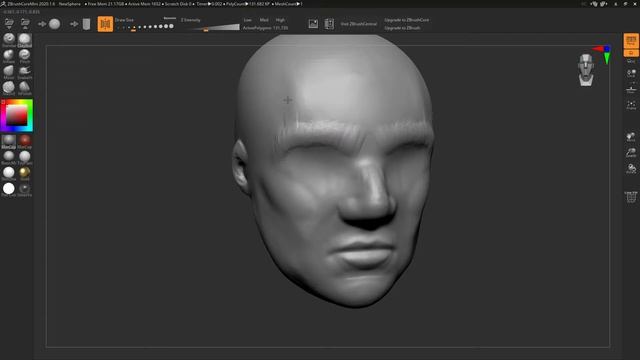Start a new sculpt from the sphere
The image size is (640, 360).
click(x=54, y=24)
